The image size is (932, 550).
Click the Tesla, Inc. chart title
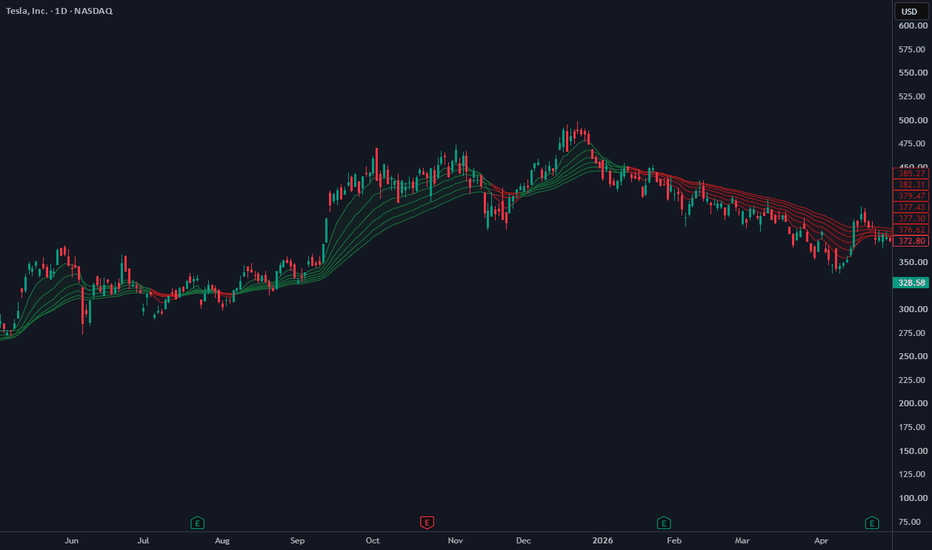point(59,11)
